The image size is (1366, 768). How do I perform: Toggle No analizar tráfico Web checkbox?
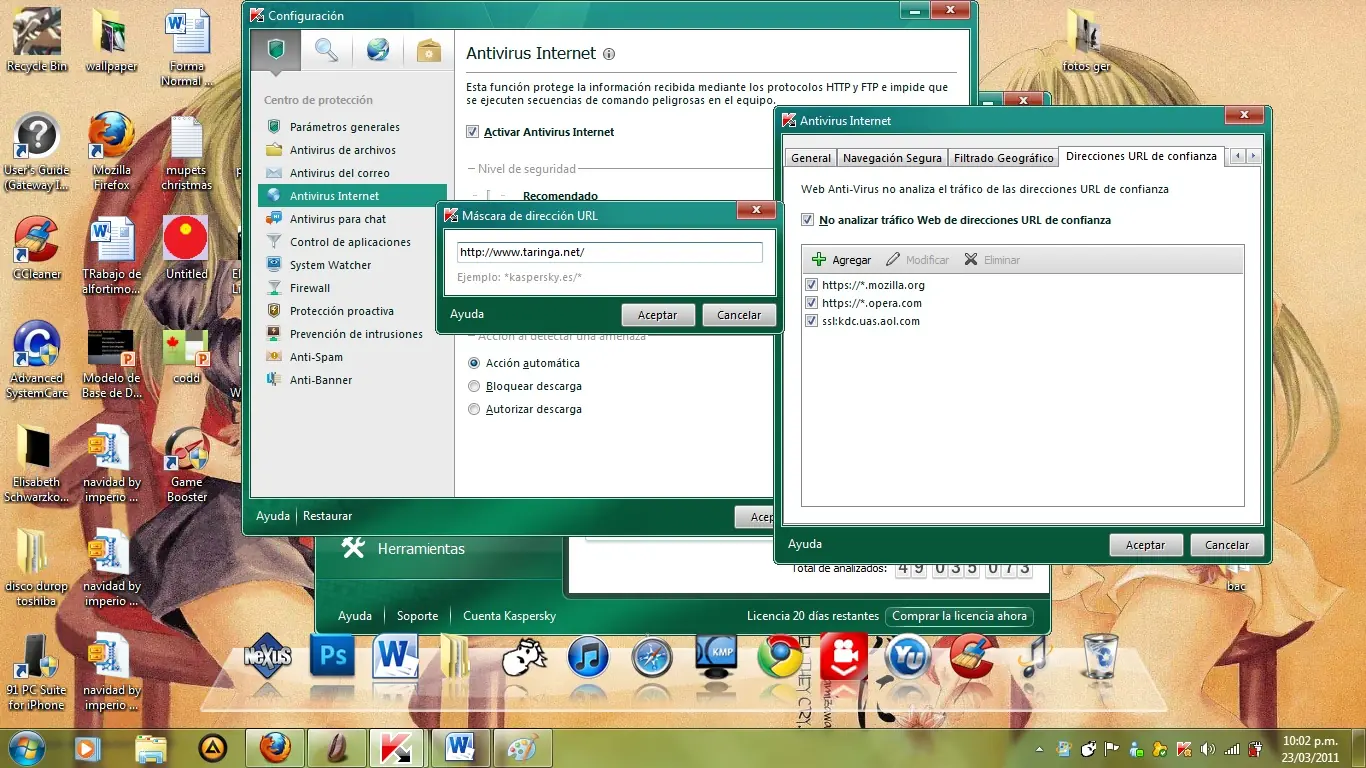point(808,220)
